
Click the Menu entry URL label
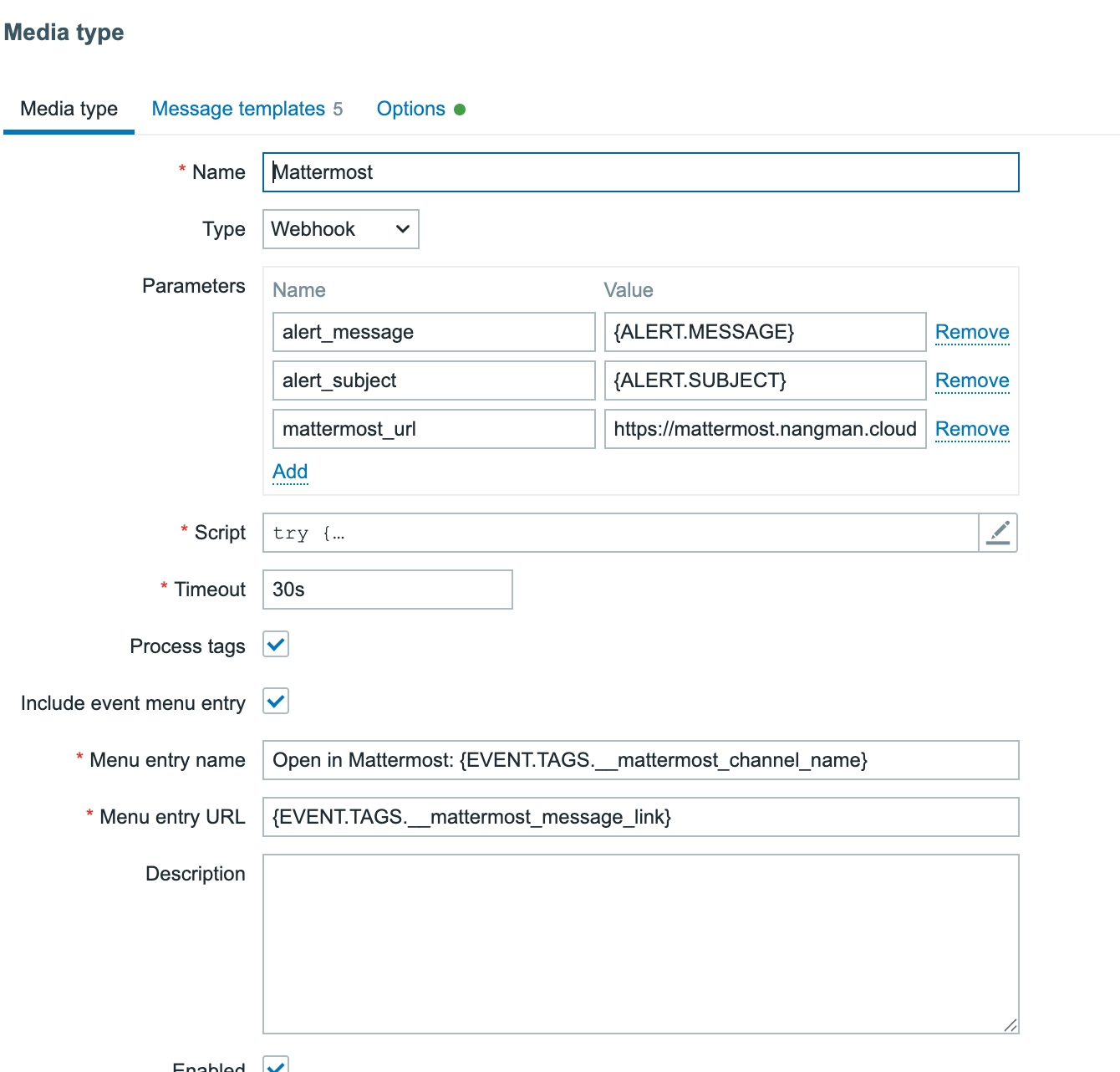point(172,817)
